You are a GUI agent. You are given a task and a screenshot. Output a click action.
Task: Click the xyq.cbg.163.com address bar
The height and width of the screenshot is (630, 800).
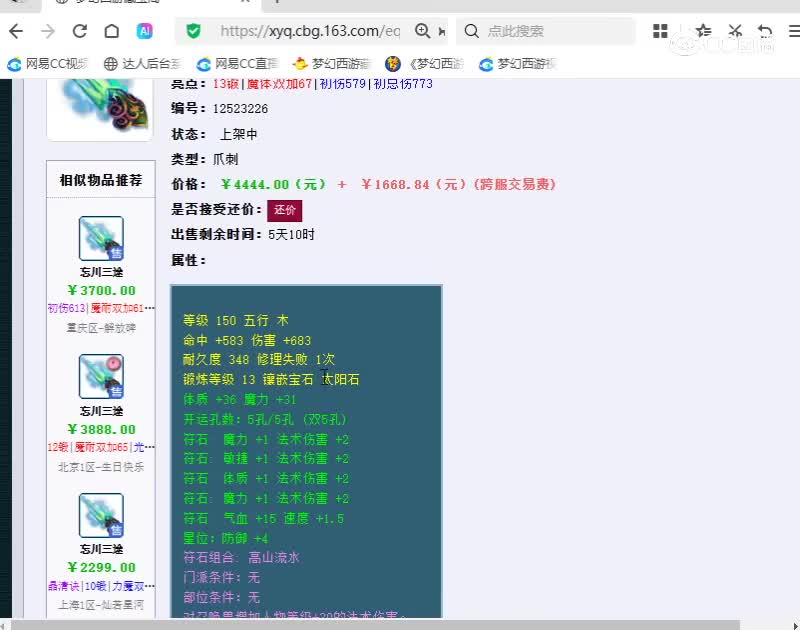click(310, 31)
